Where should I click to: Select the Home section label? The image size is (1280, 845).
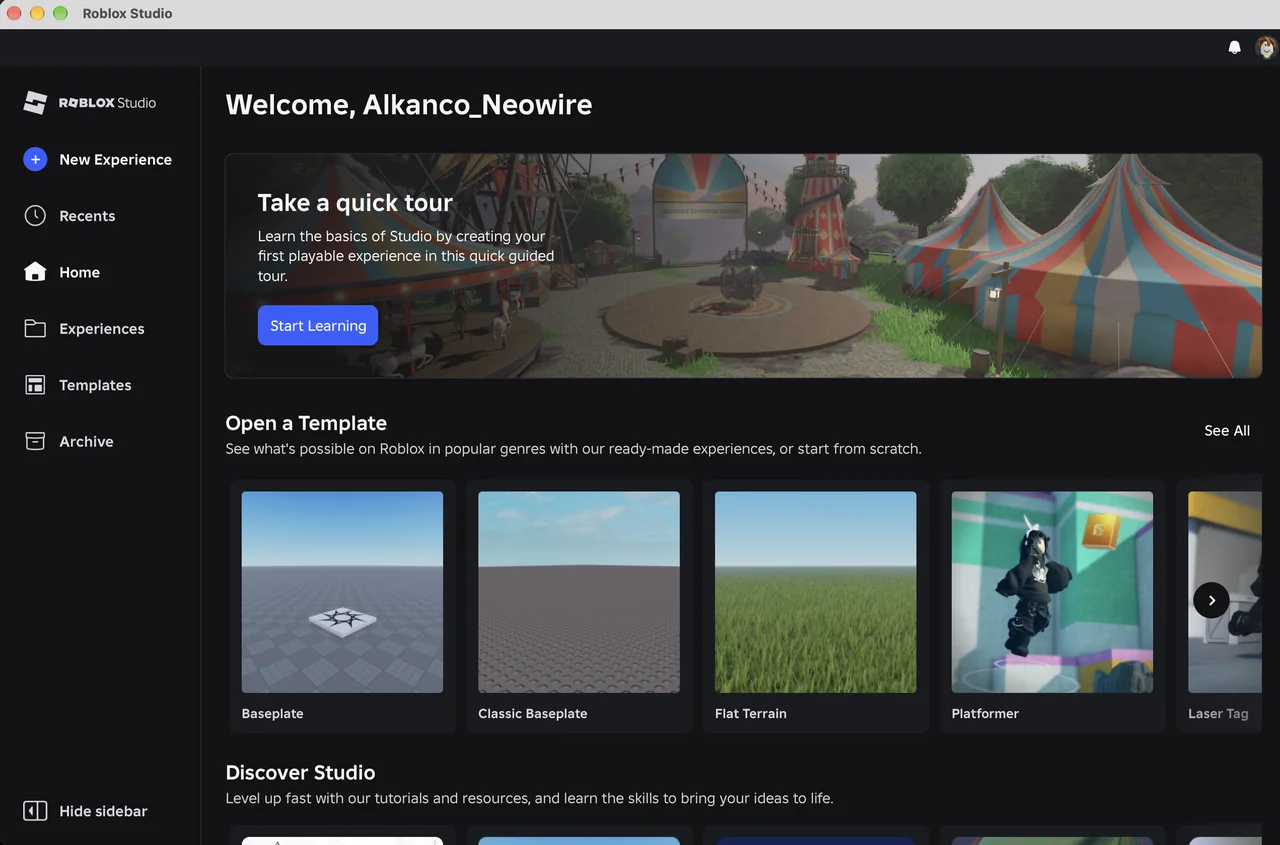coord(79,272)
